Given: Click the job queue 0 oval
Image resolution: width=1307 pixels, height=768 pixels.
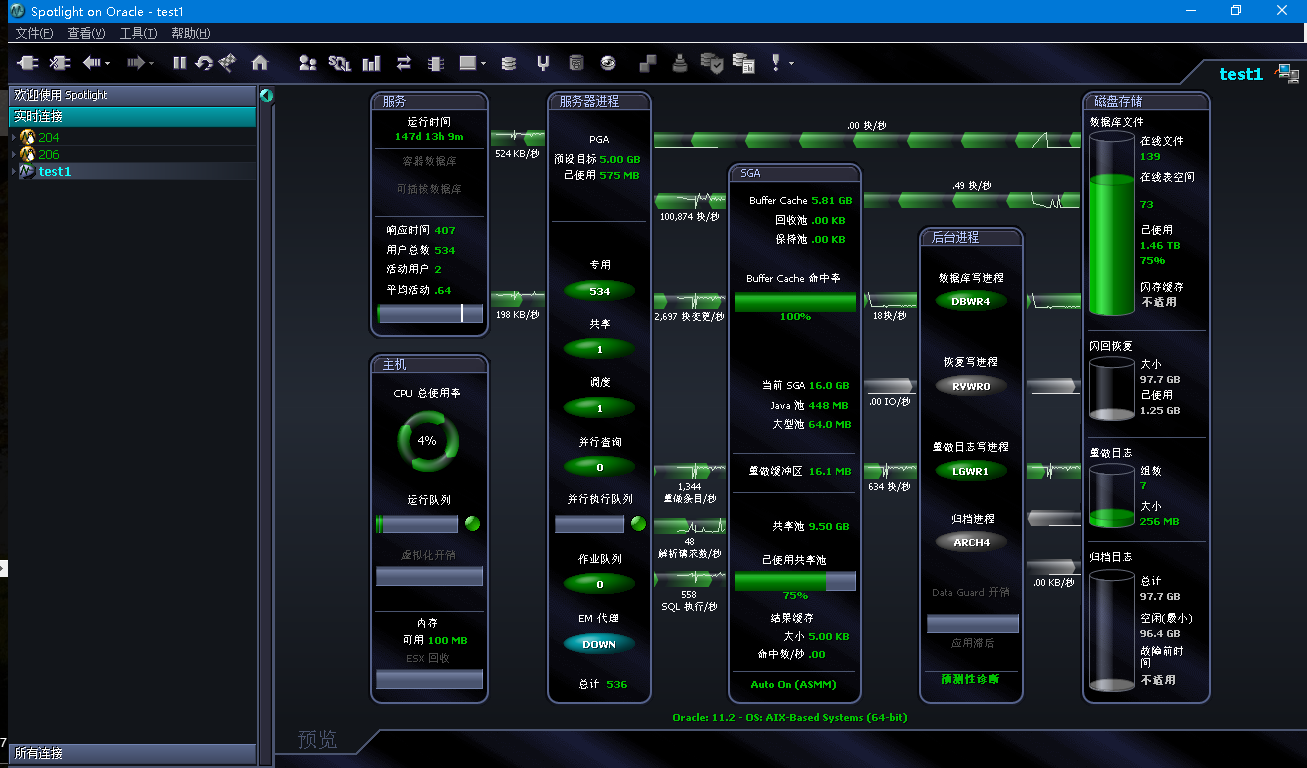Looking at the screenshot, I should 599,584.
